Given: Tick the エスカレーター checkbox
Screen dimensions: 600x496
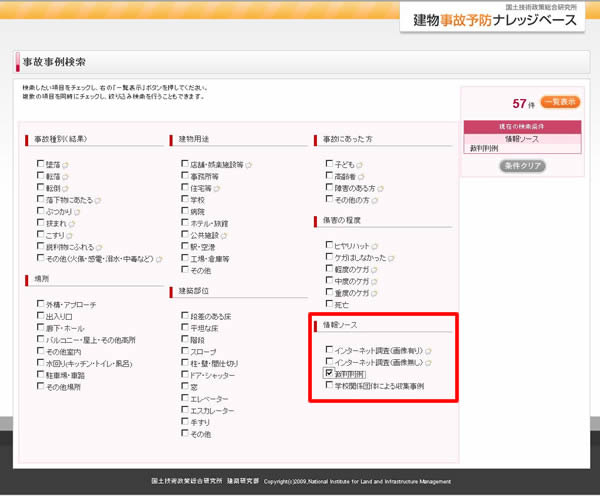Looking at the screenshot, I should (184, 410).
